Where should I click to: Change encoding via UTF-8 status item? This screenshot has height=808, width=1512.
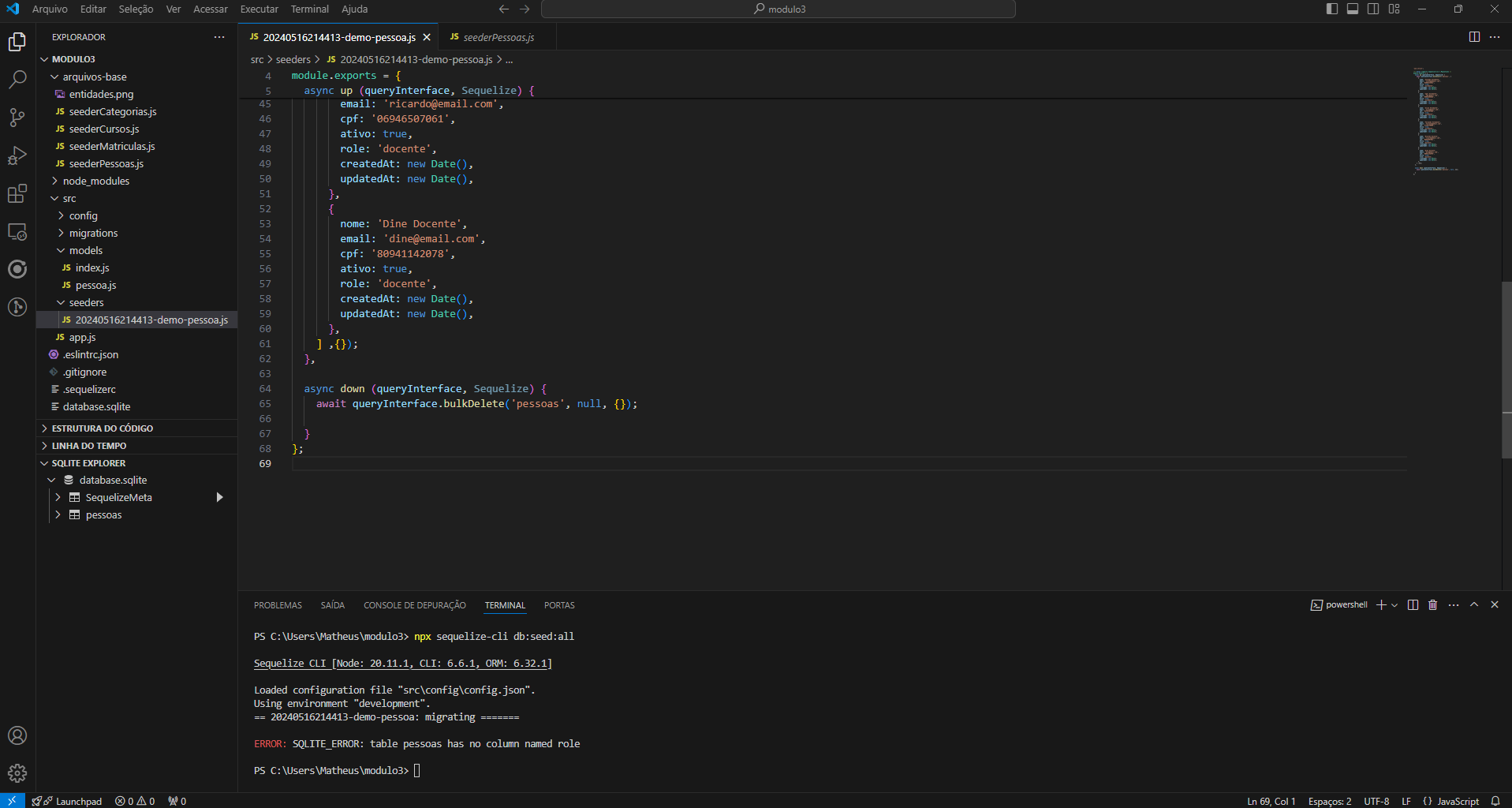pyautogui.click(x=1376, y=801)
